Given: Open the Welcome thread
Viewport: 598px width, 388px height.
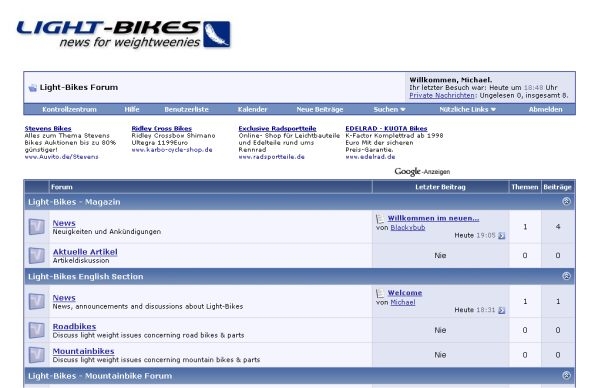Looking at the screenshot, I should [405, 293].
